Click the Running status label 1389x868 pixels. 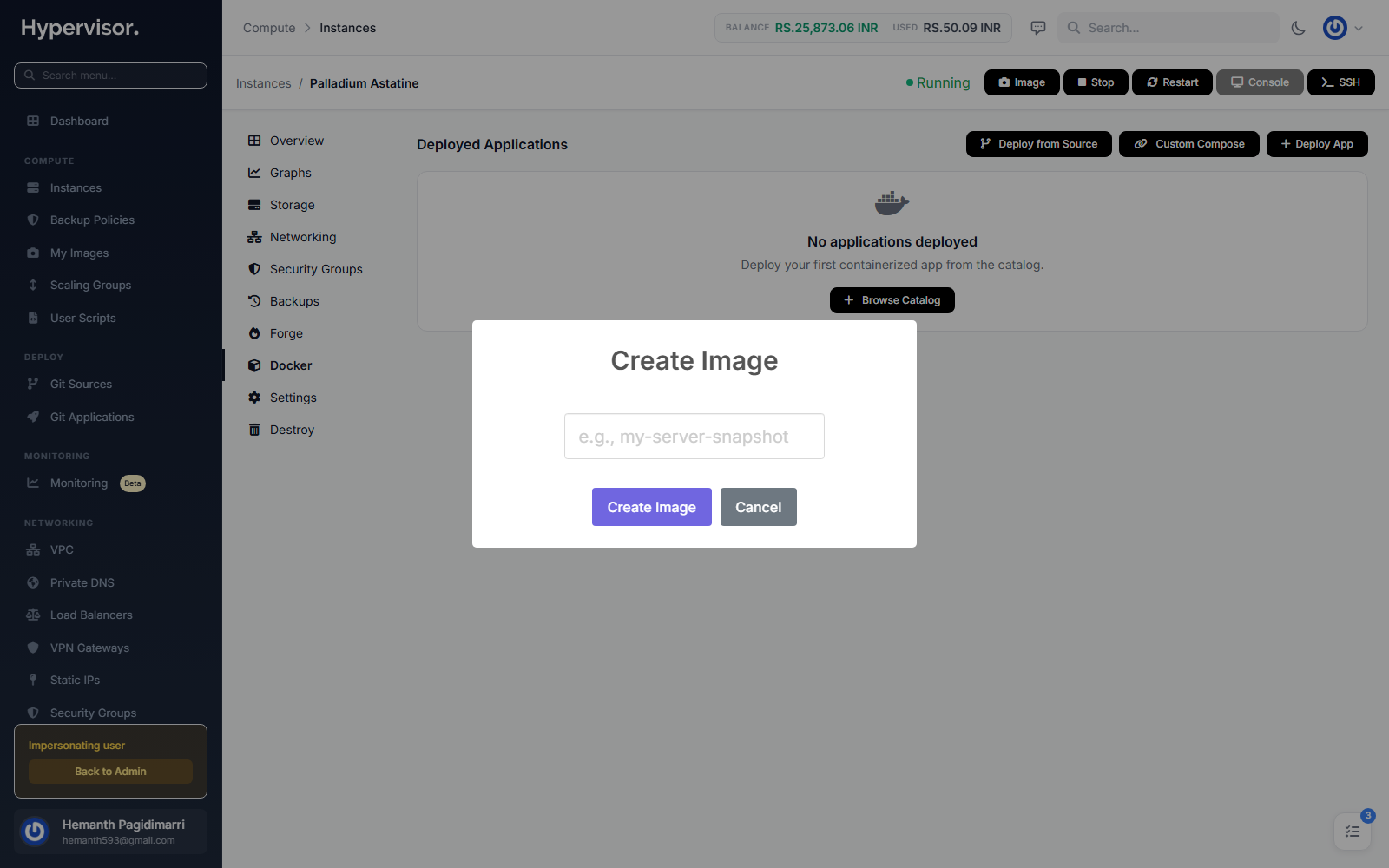tap(943, 82)
